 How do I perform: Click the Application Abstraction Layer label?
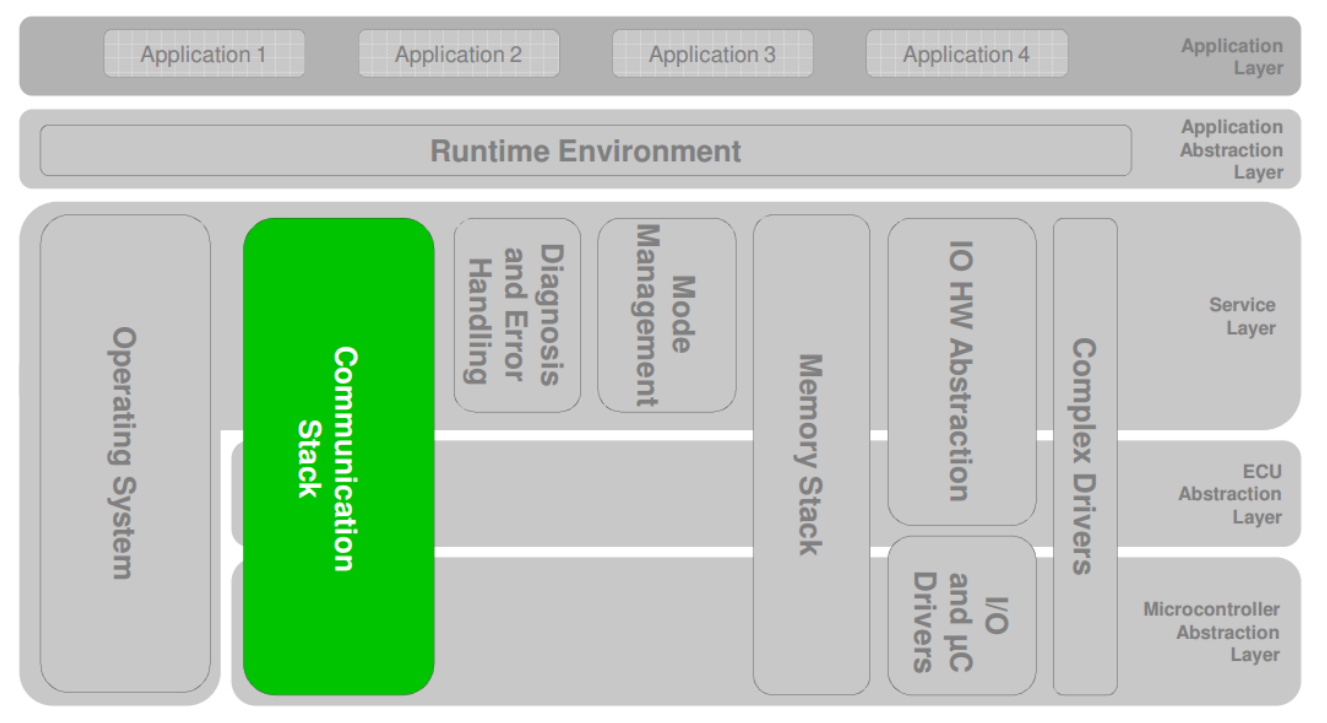[1231, 150]
